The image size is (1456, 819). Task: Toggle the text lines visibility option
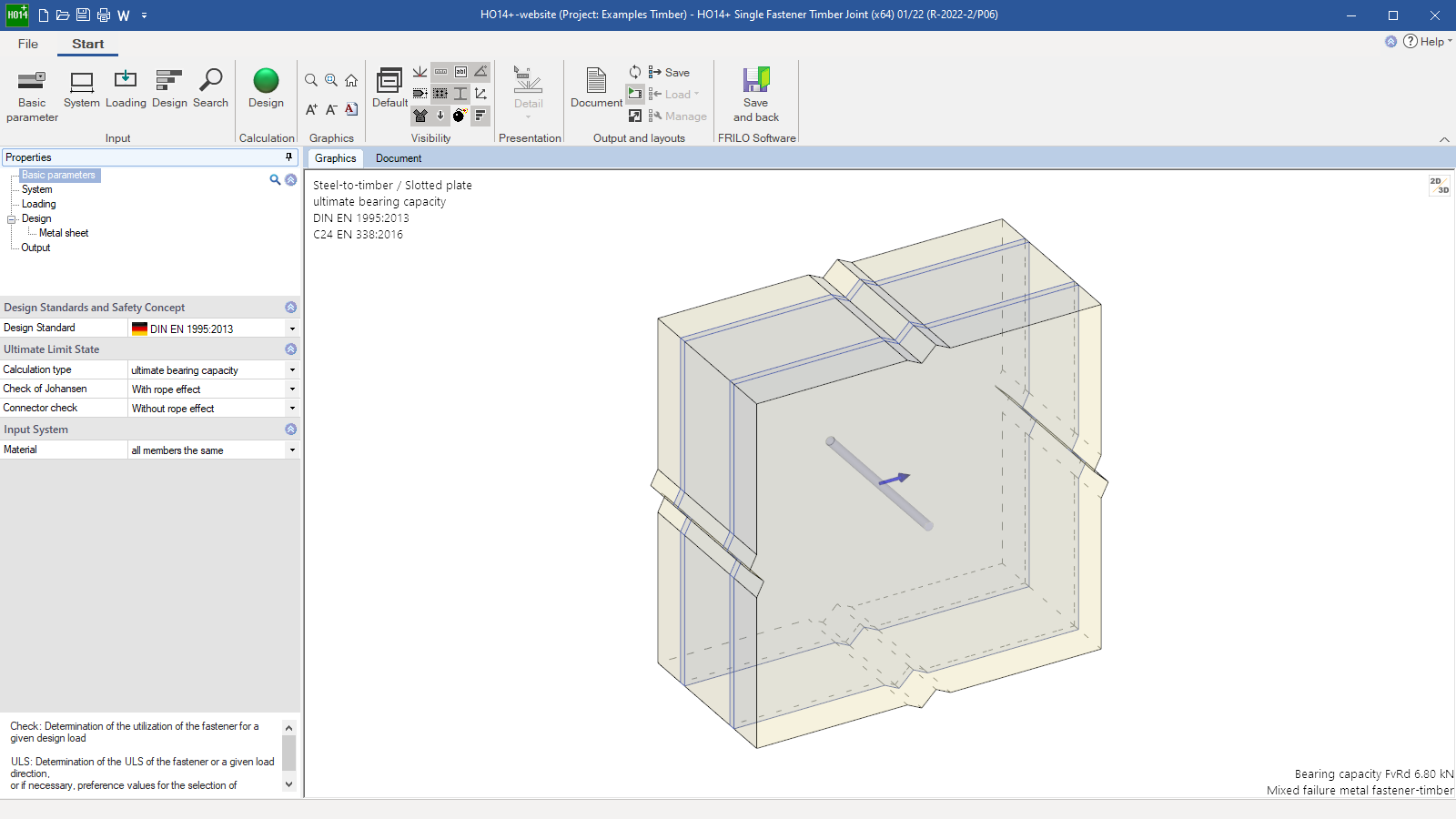tap(480, 116)
